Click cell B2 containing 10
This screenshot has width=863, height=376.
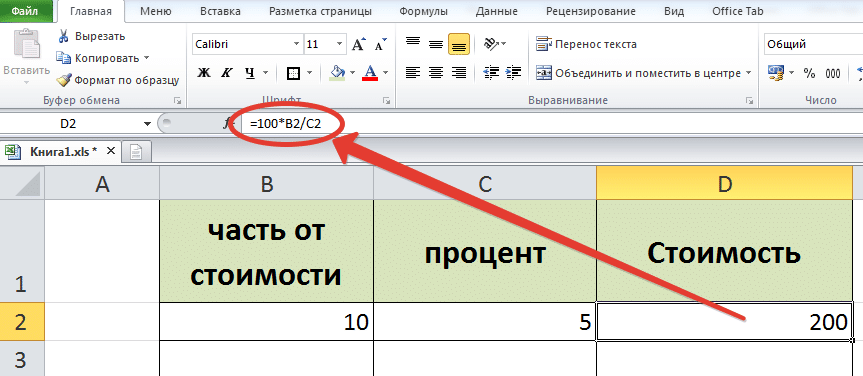(x=266, y=321)
